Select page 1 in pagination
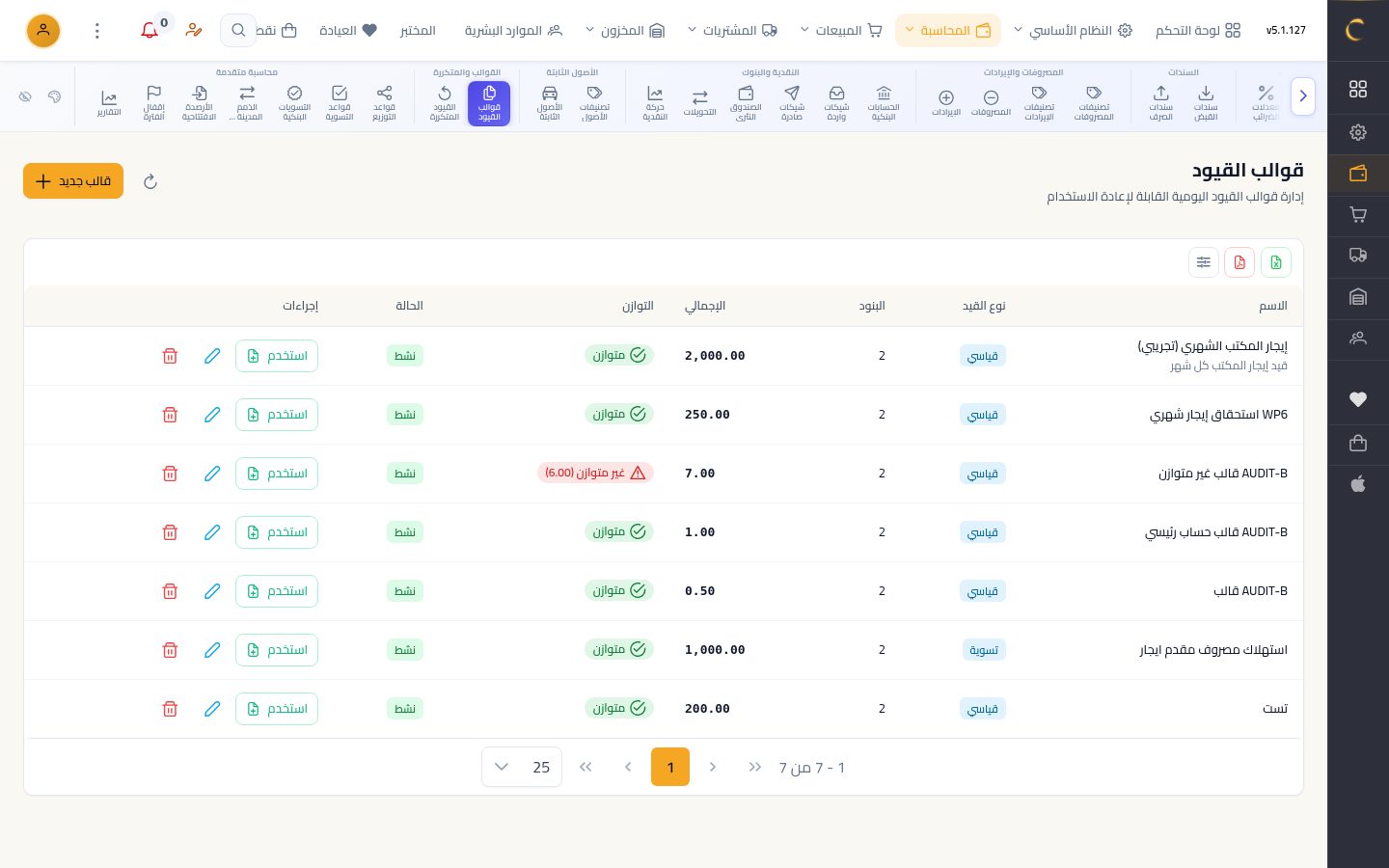This screenshot has height=868, width=1389. point(670,768)
